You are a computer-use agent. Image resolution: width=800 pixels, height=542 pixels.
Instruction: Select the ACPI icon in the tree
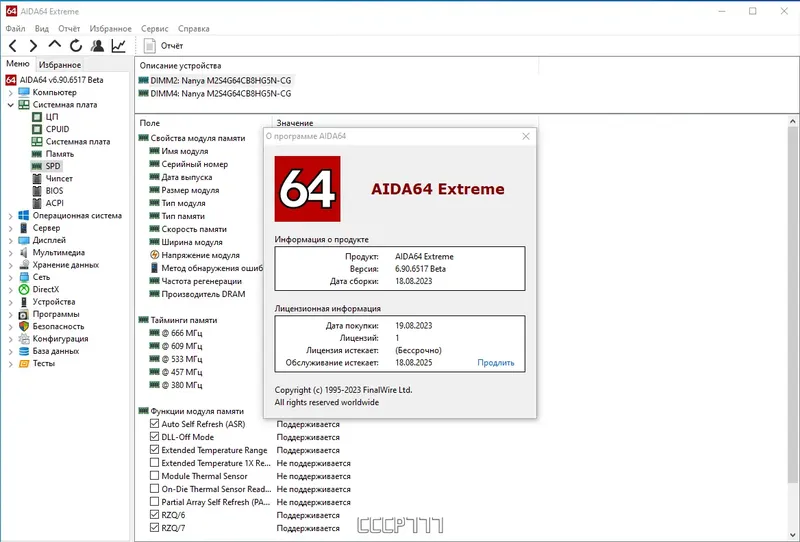tap(37, 203)
